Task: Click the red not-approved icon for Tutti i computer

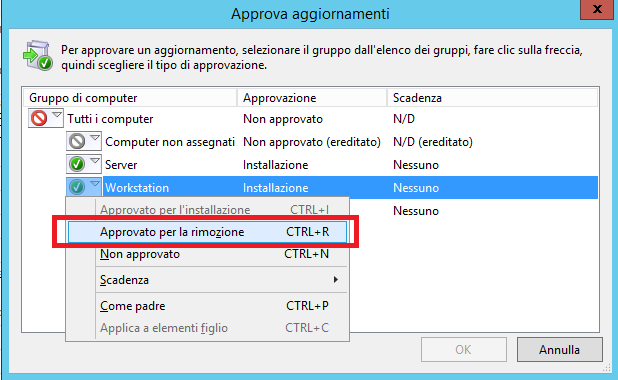Action: coord(39,118)
